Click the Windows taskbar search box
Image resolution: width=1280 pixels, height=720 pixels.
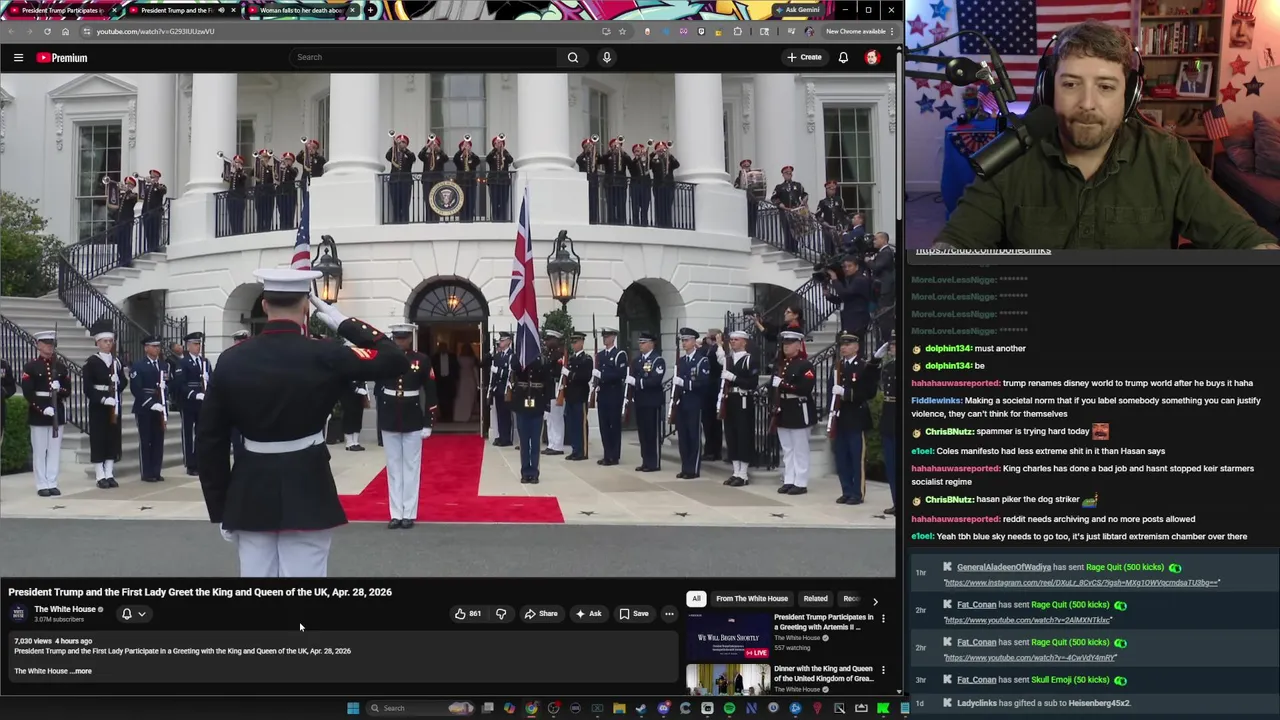419,708
